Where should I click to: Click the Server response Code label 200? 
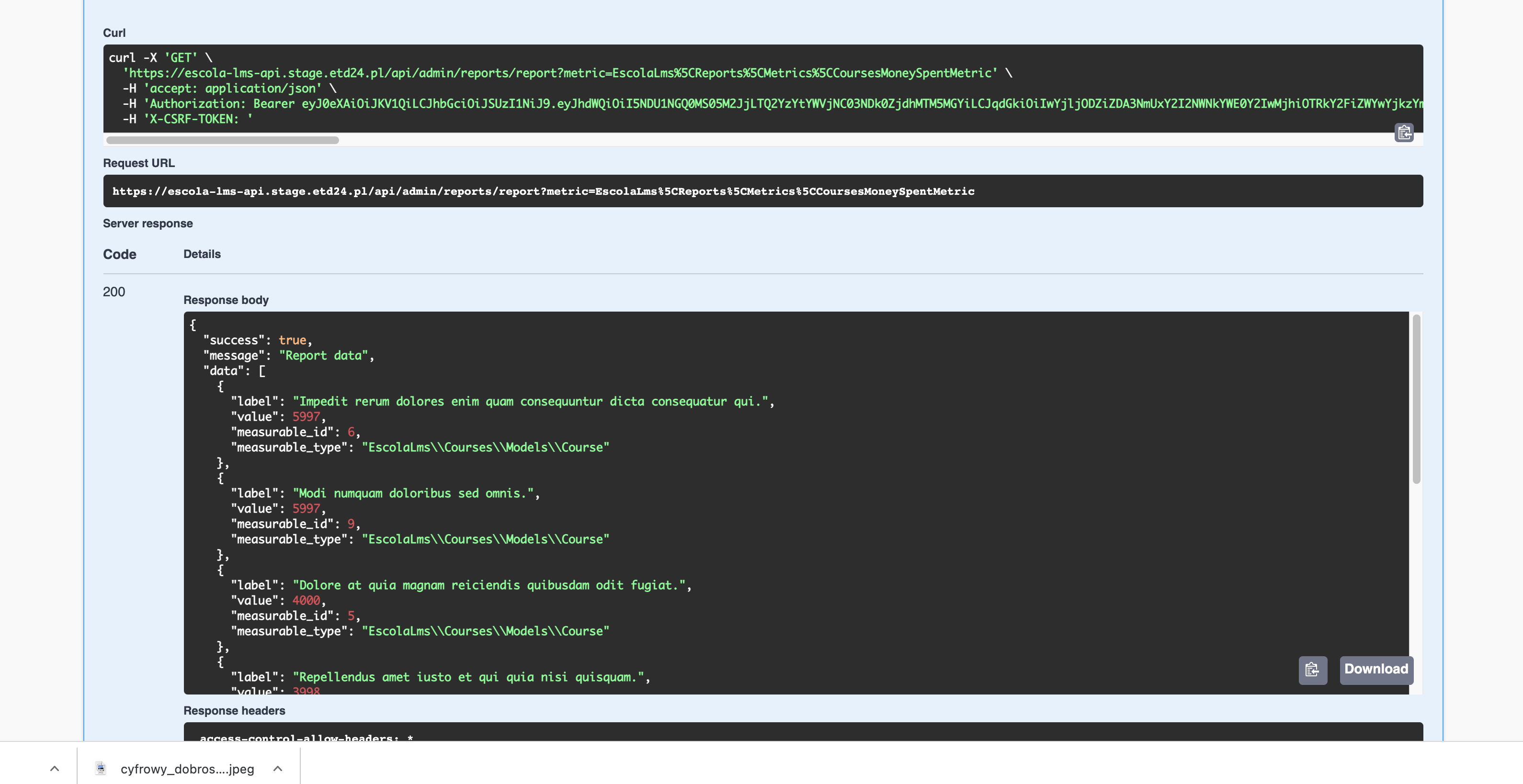click(x=114, y=291)
